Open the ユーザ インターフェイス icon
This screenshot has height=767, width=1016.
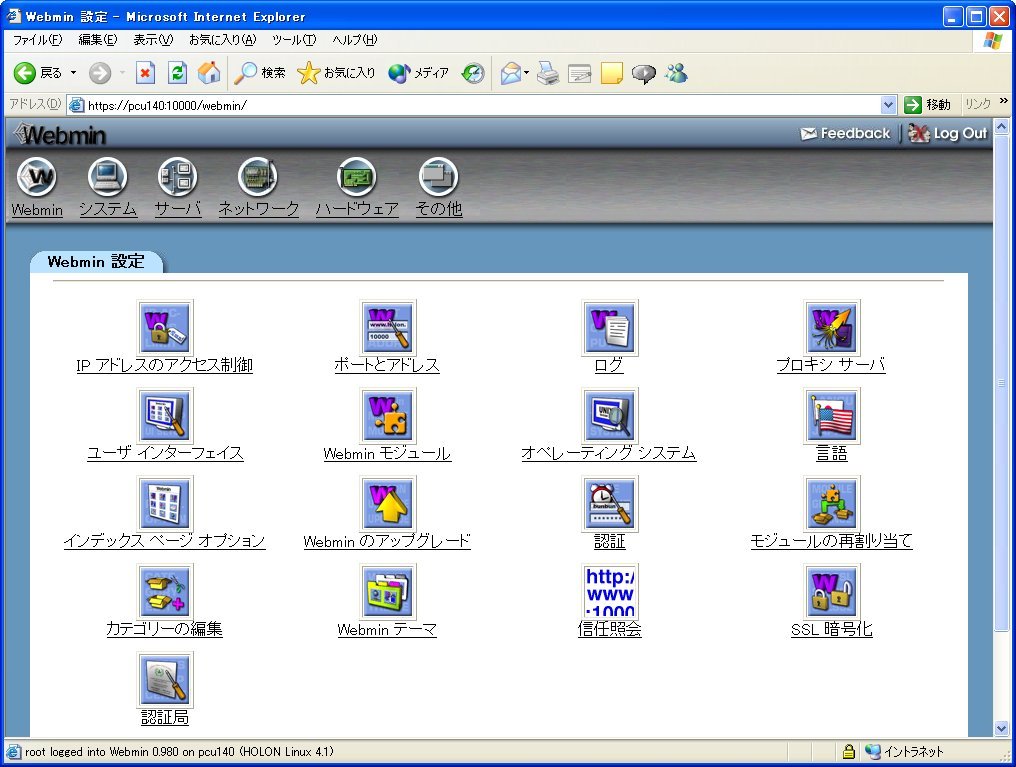click(x=165, y=415)
